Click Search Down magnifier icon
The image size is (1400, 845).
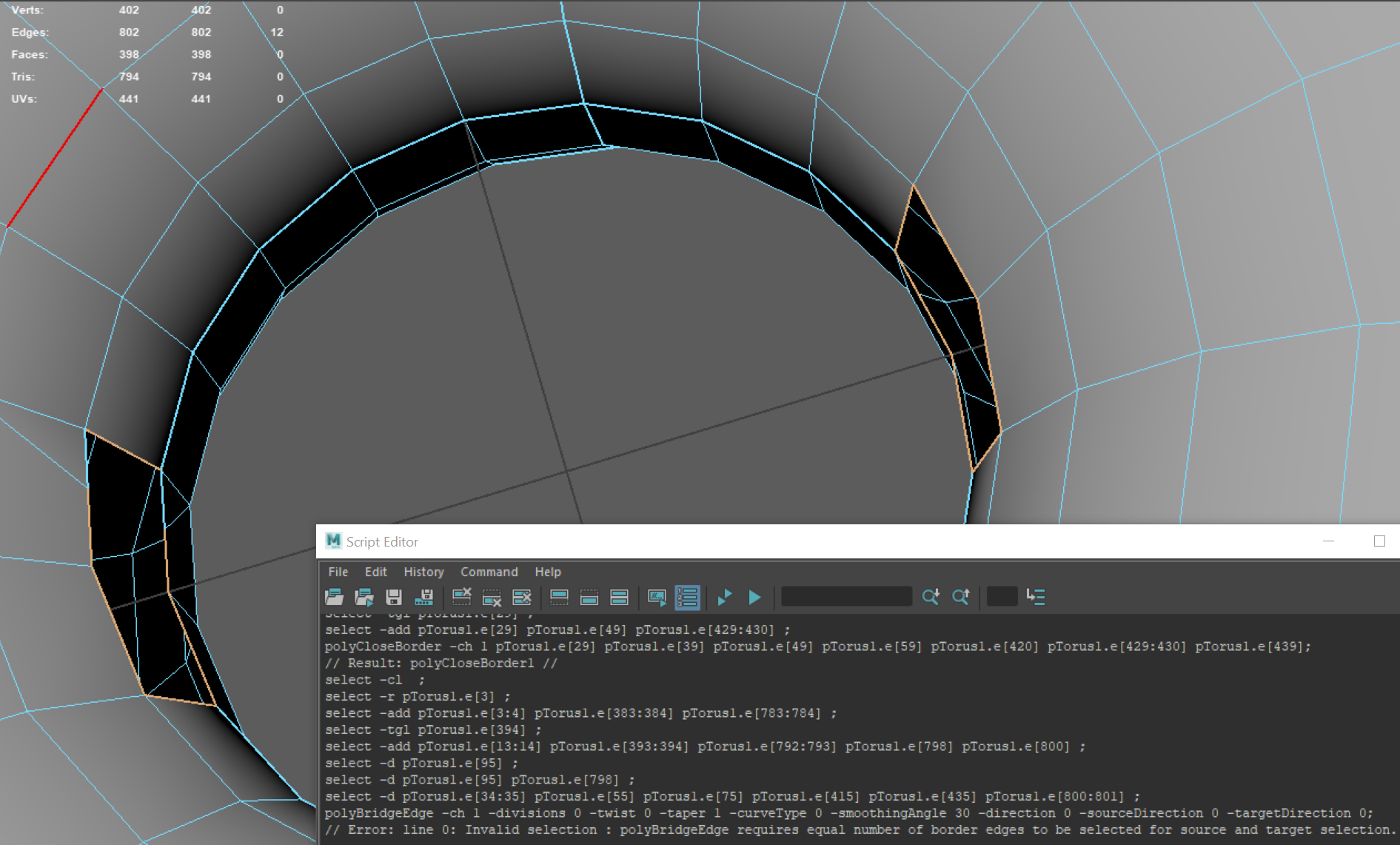tap(931, 597)
